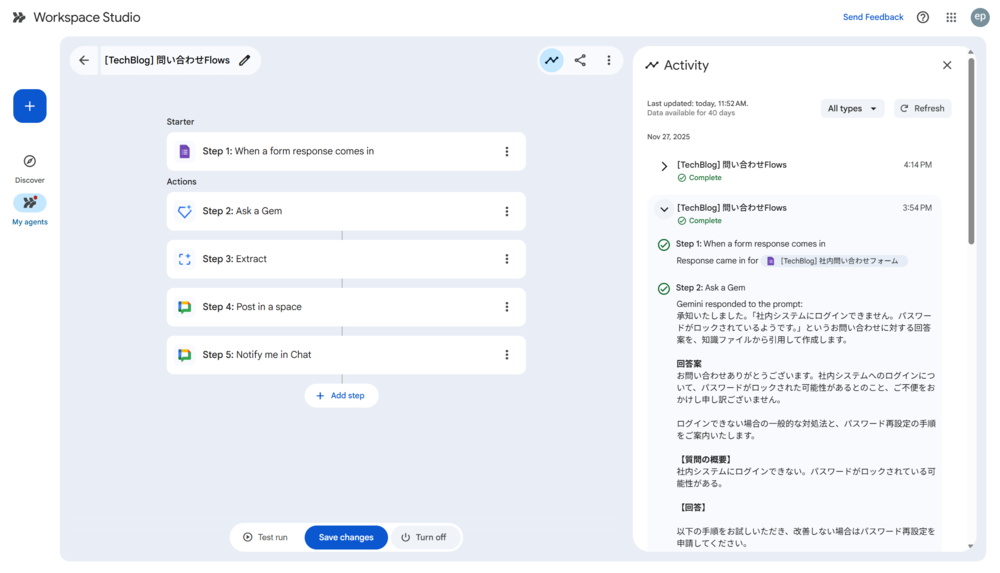
Task: Click the blue plus create button
Action: click(30, 106)
